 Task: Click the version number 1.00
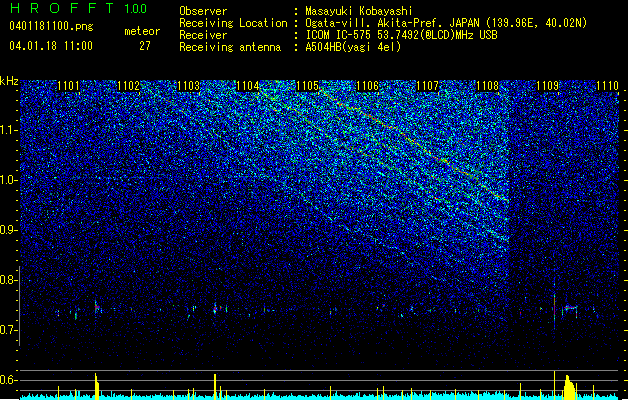click(x=135, y=8)
